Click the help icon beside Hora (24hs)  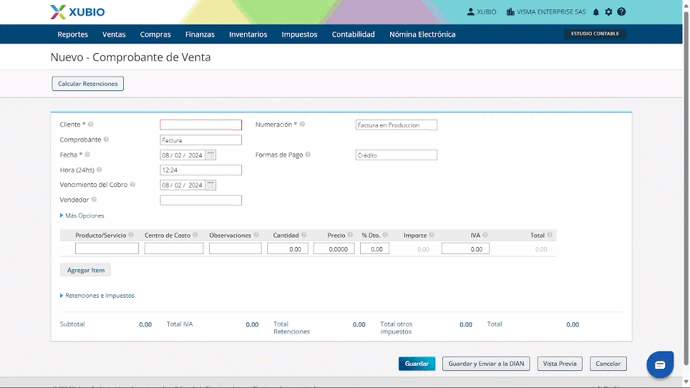[x=99, y=169]
